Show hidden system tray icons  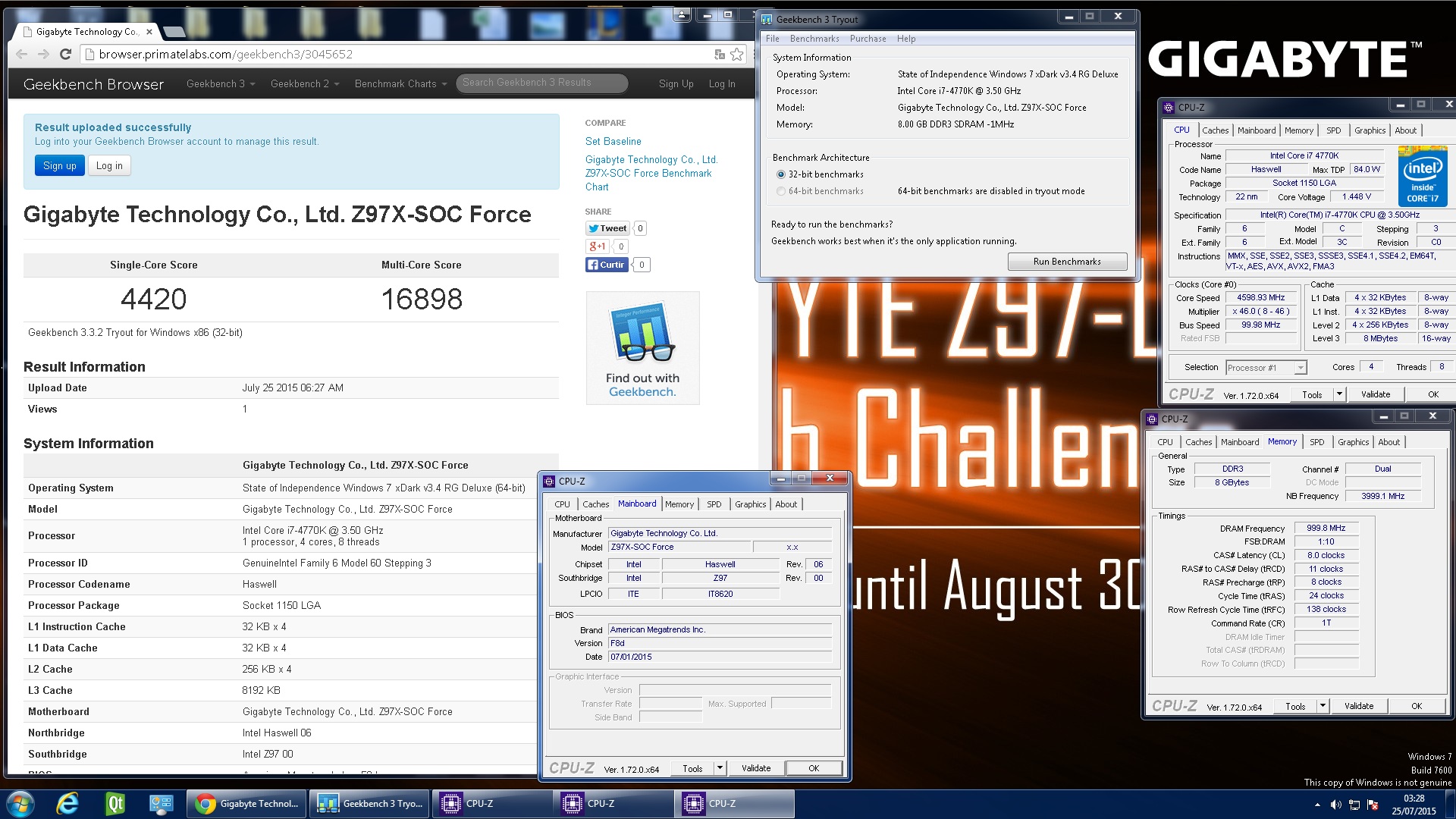(1317, 805)
